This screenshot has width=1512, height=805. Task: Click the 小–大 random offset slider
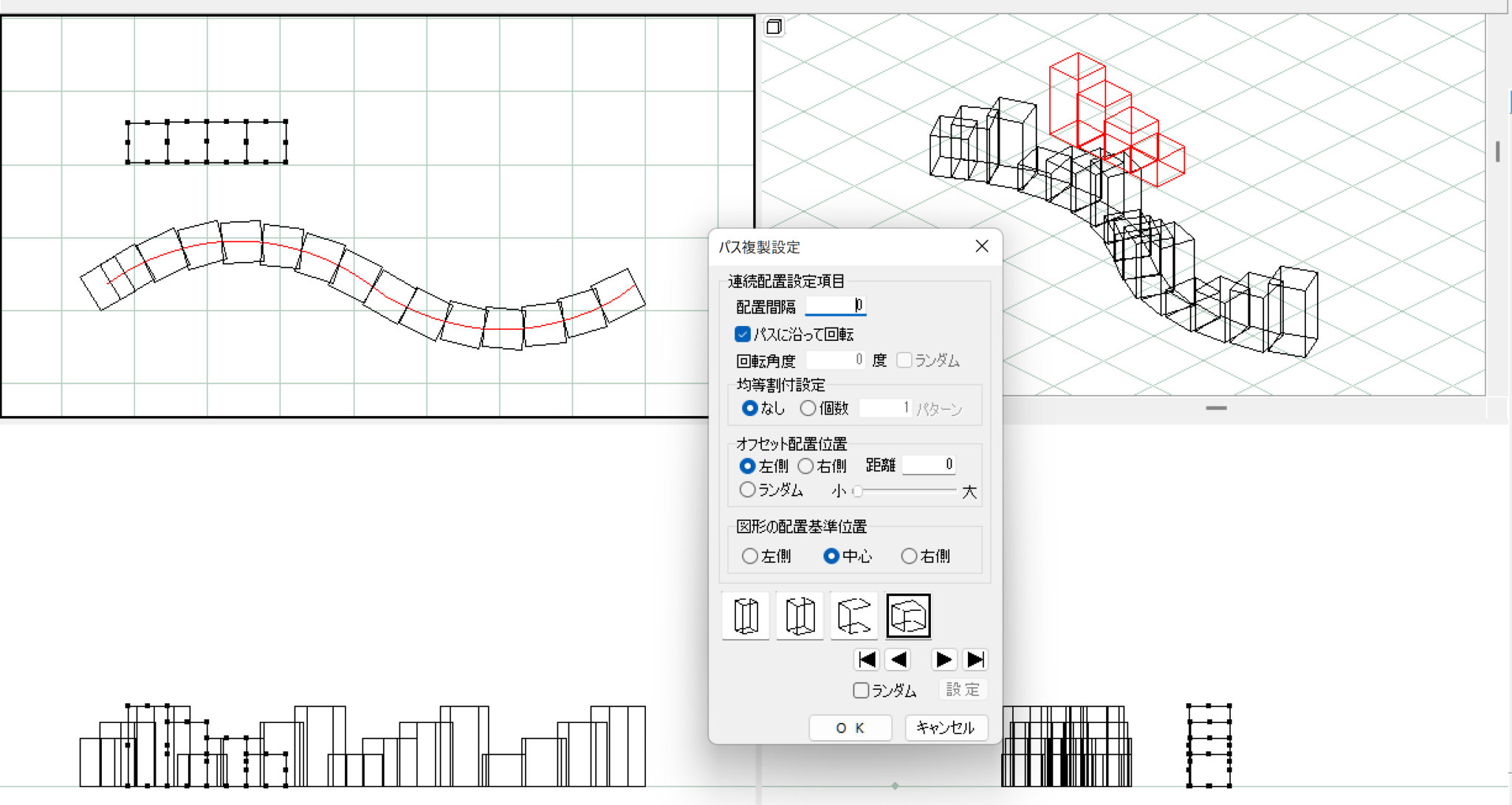tap(905, 491)
